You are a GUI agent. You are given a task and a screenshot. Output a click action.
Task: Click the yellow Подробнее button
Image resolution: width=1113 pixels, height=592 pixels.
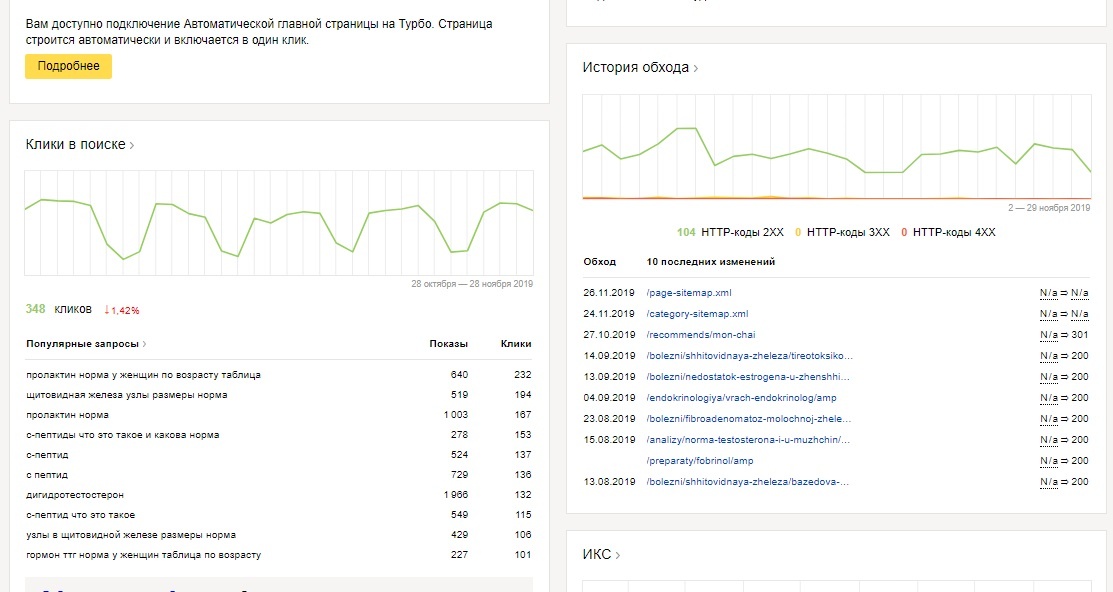(68, 66)
